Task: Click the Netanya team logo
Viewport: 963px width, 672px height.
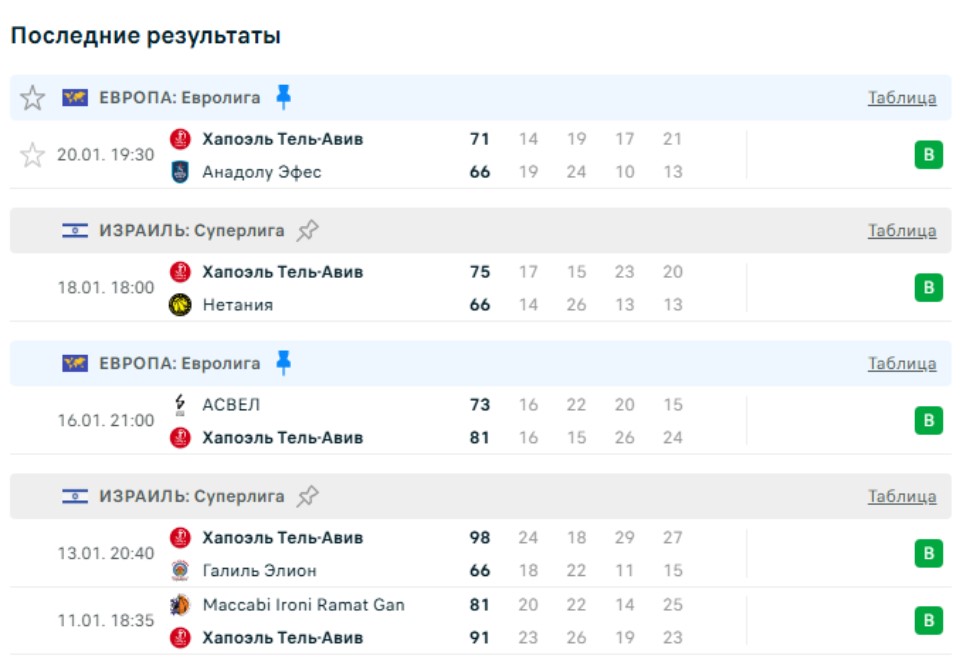Action: point(180,305)
